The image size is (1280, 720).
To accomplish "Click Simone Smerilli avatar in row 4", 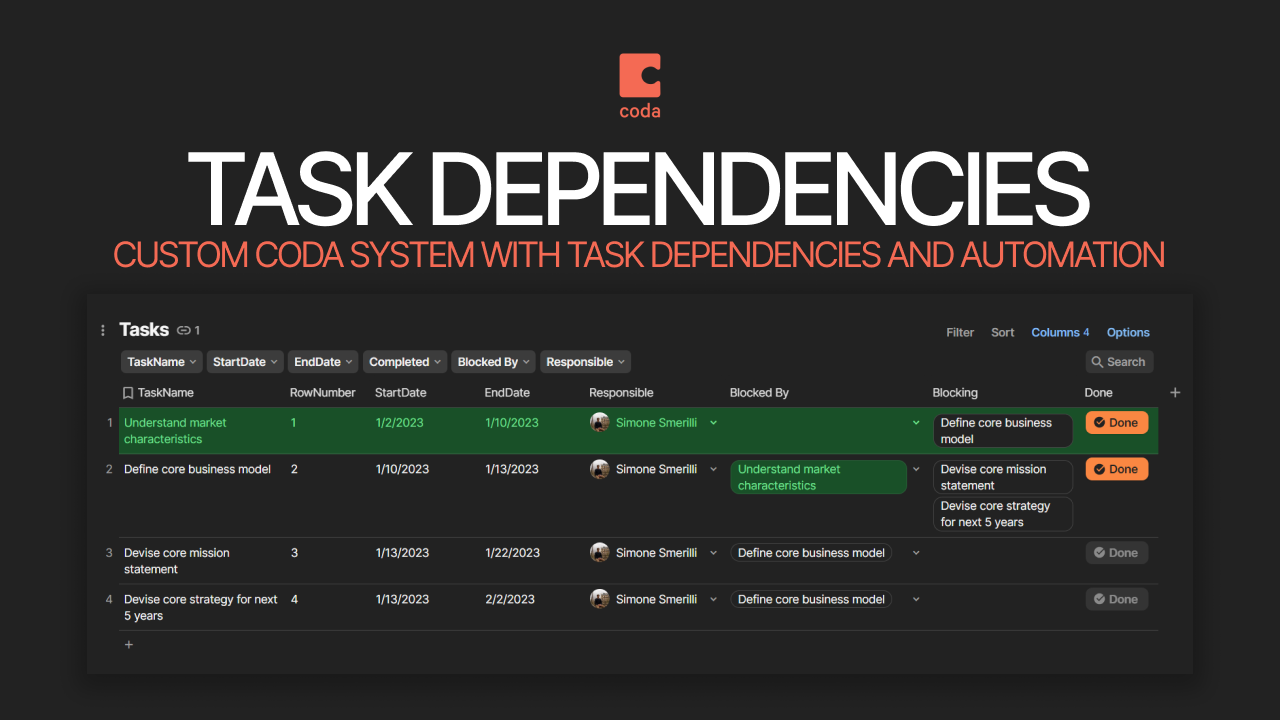I will pos(600,599).
